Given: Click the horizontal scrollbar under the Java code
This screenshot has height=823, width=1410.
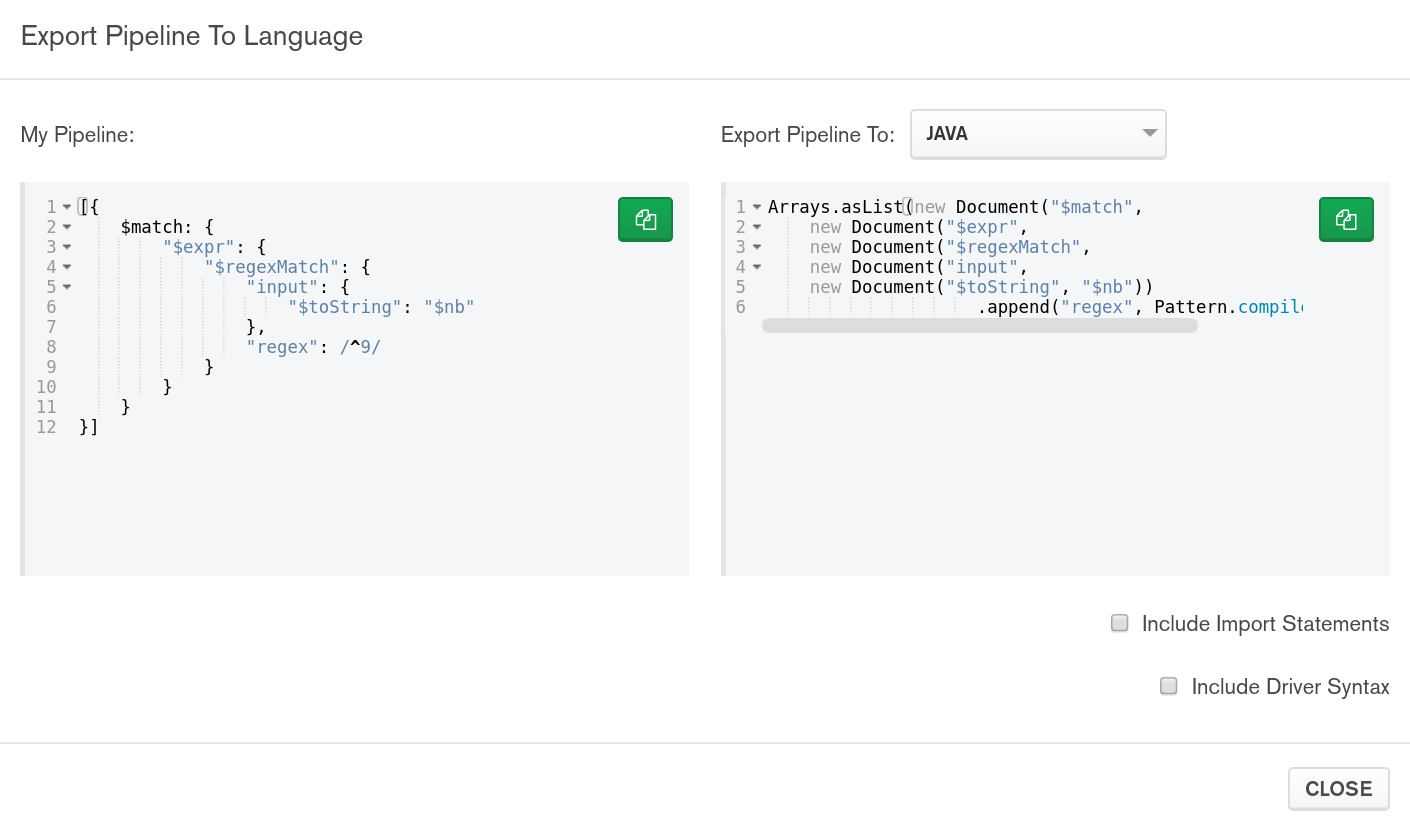Looking at the screenshot, I should coord(980,325).
